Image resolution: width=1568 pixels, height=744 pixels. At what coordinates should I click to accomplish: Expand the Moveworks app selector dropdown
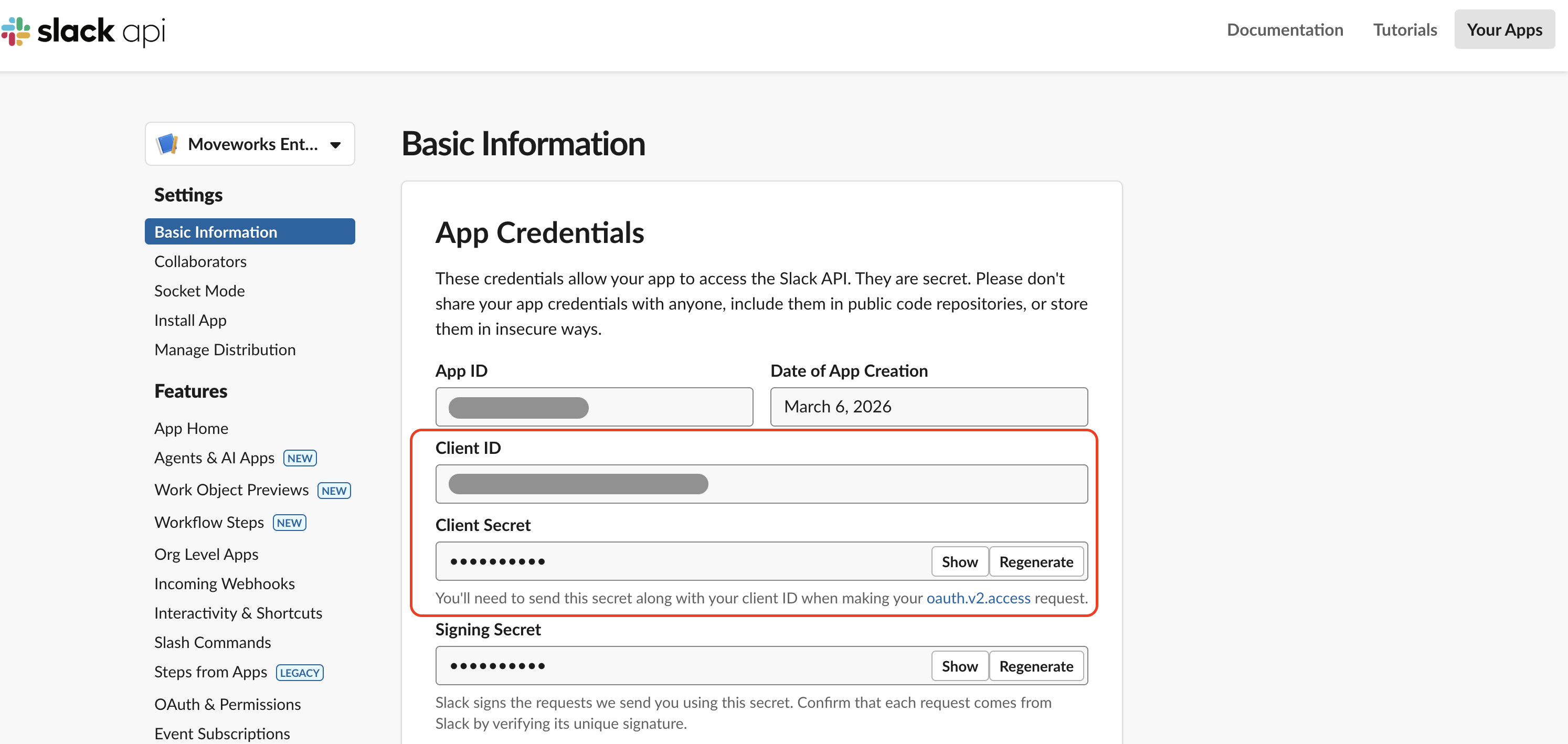click(x=335, y=145)
